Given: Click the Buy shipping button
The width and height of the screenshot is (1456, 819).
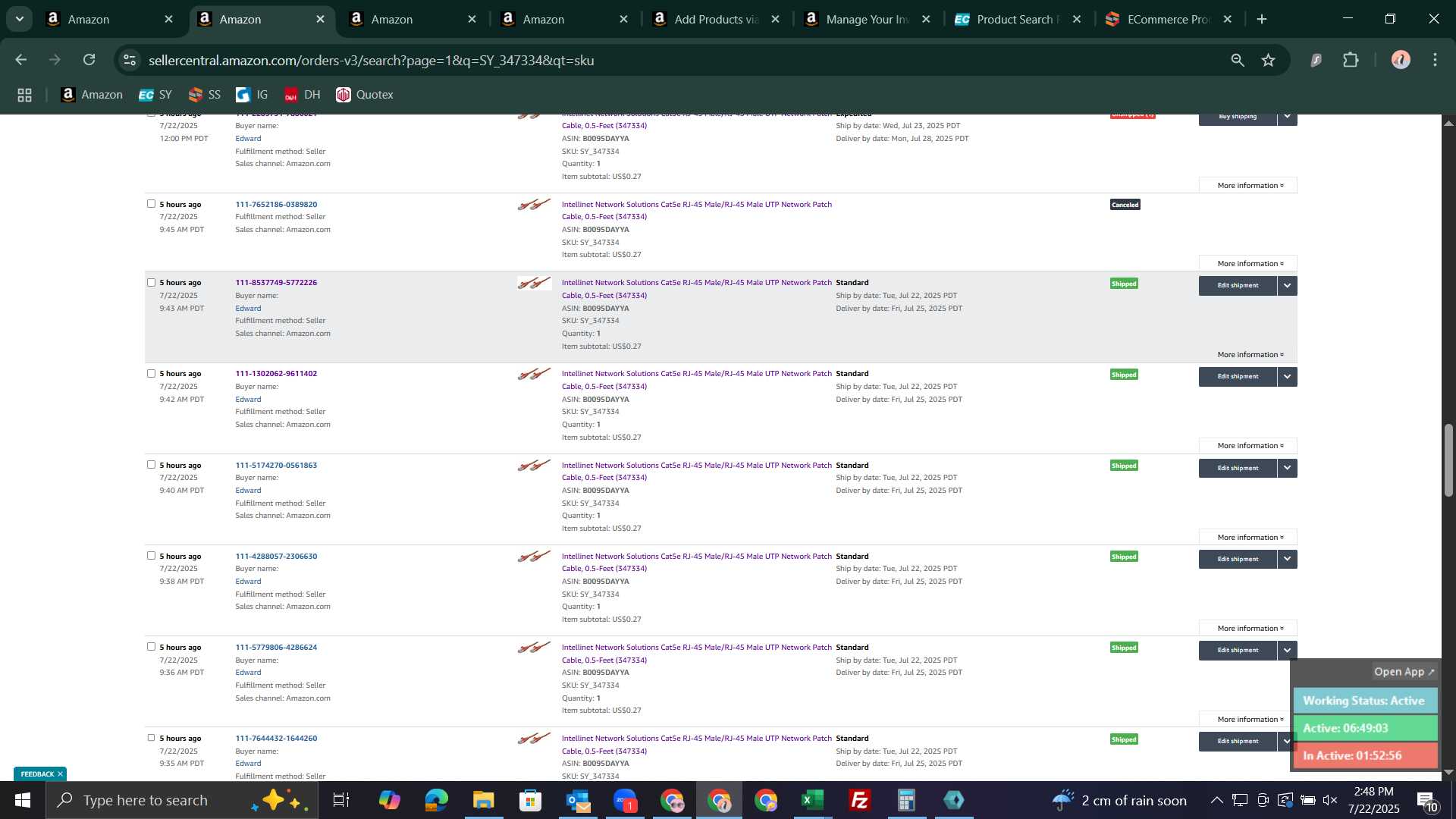Looking at the screenshot, I should 1238,118.
